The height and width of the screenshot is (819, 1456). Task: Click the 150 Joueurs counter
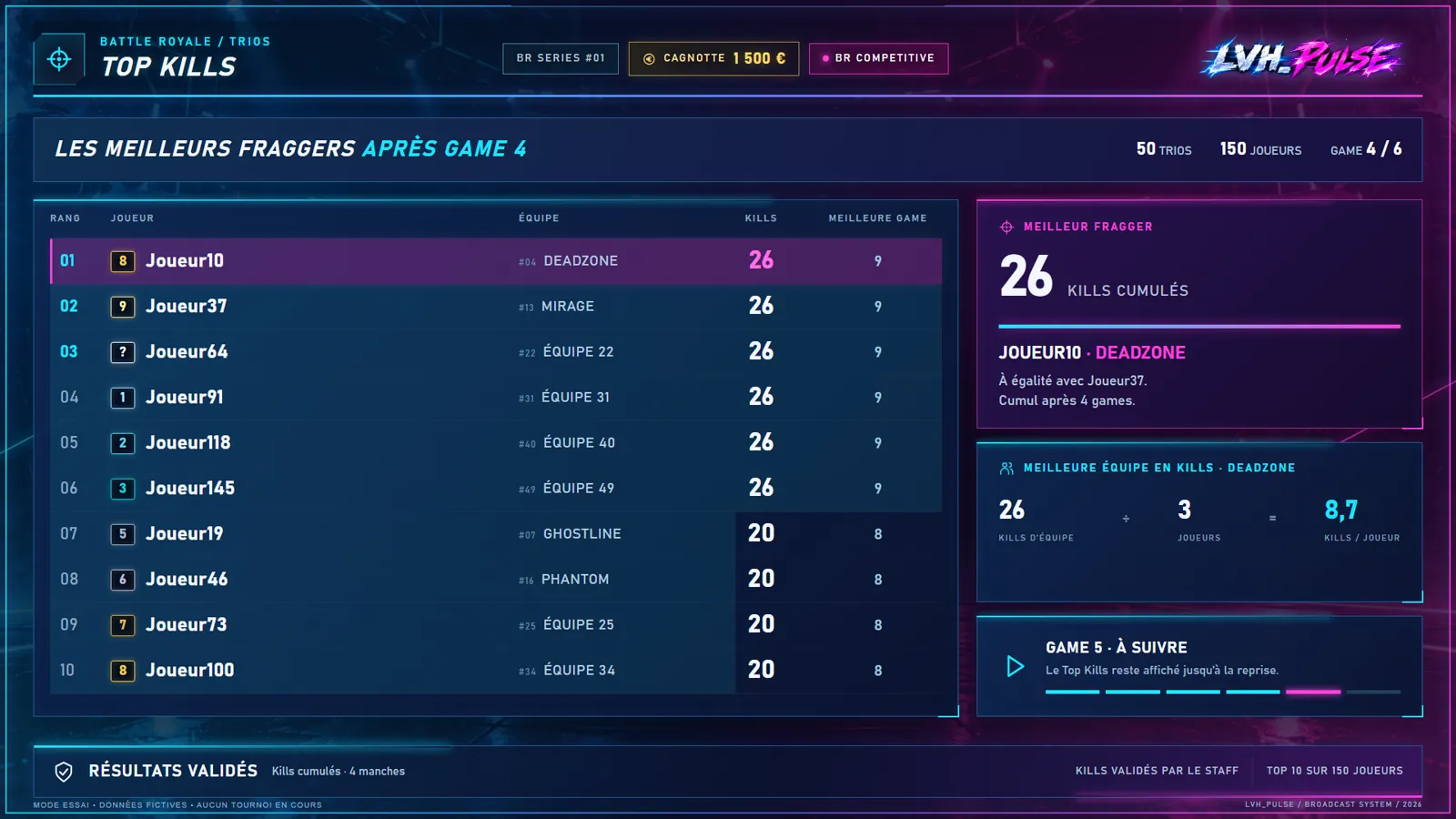pos(1260,149)
